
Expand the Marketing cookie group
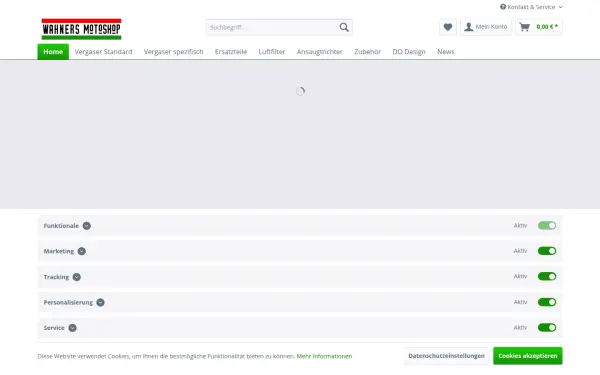coord(82,251)
